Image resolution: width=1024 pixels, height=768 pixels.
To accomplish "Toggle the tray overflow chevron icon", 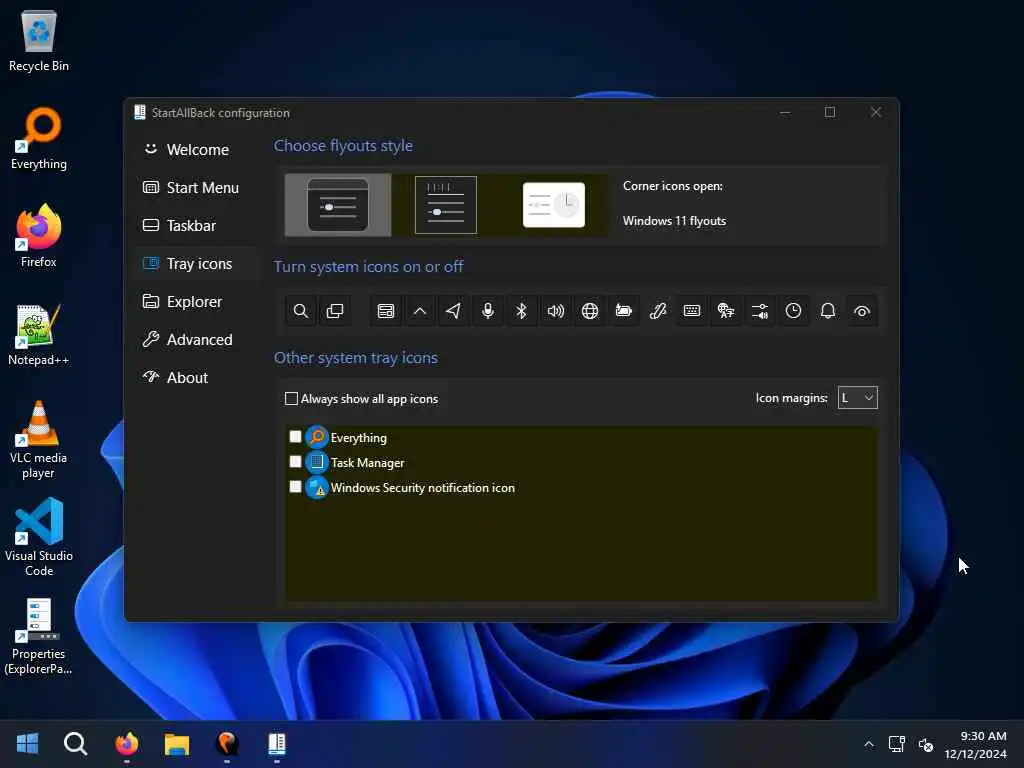I will tap(420, 311).
